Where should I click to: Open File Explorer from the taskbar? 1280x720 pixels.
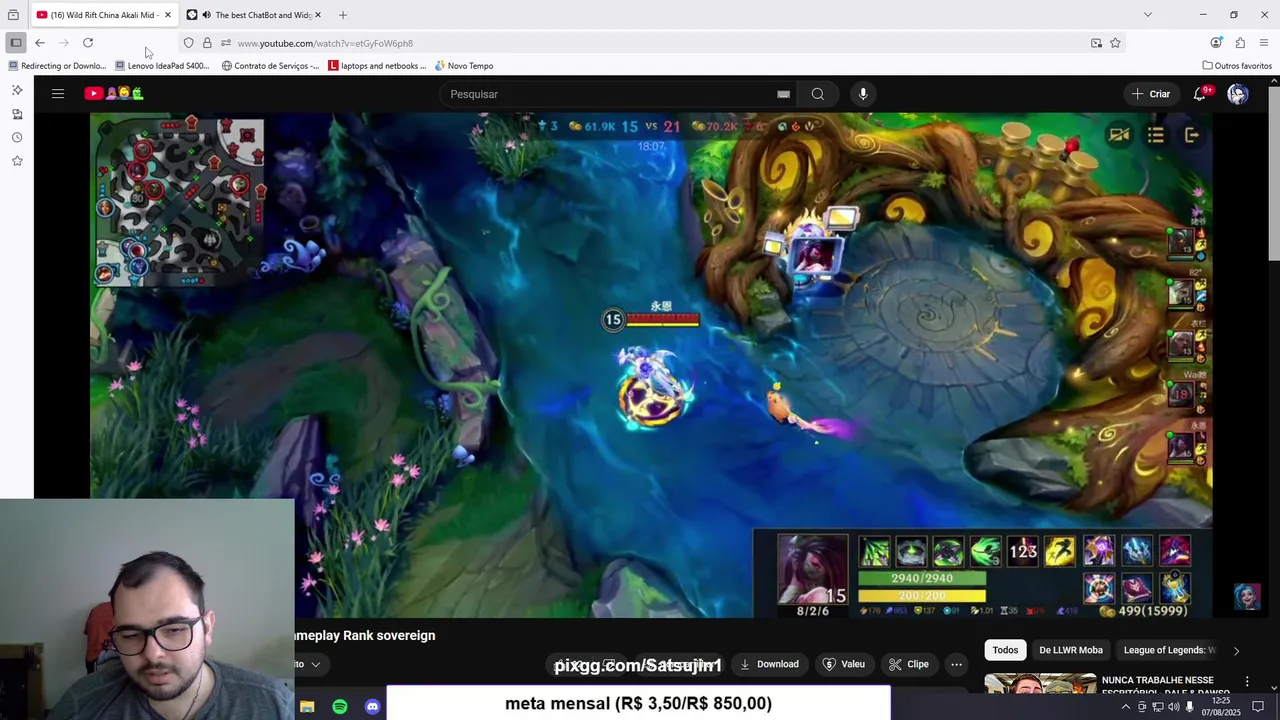pyautogui.click(x=308, y=707)
